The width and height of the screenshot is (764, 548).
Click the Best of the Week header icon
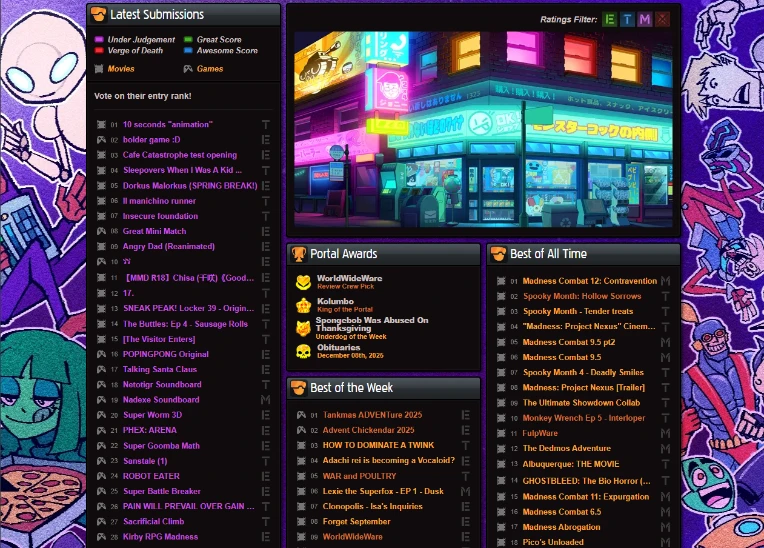click(x=299, y=388)
